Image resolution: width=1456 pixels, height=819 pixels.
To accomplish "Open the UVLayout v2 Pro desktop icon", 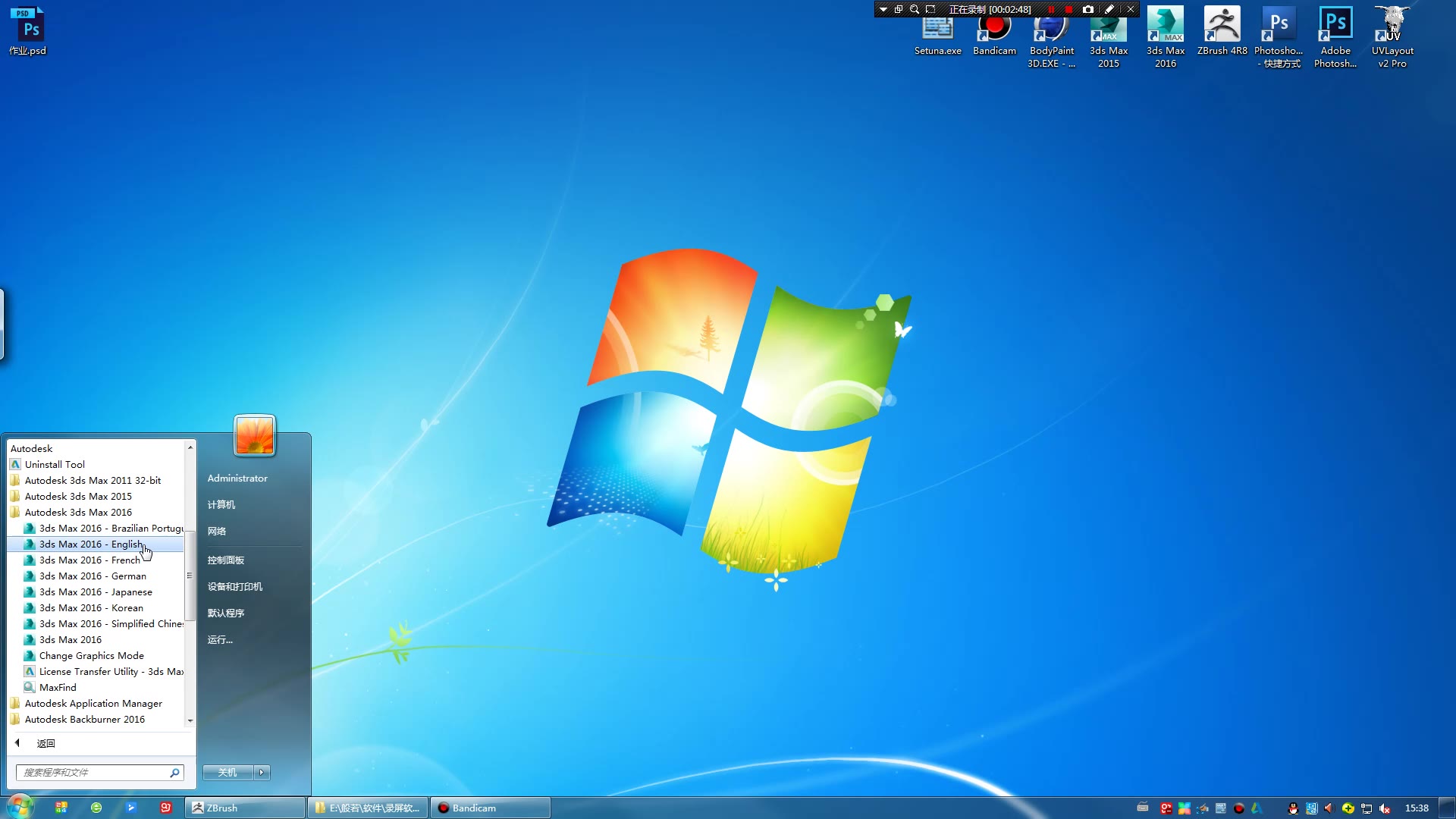I will tap(1392, 38).
